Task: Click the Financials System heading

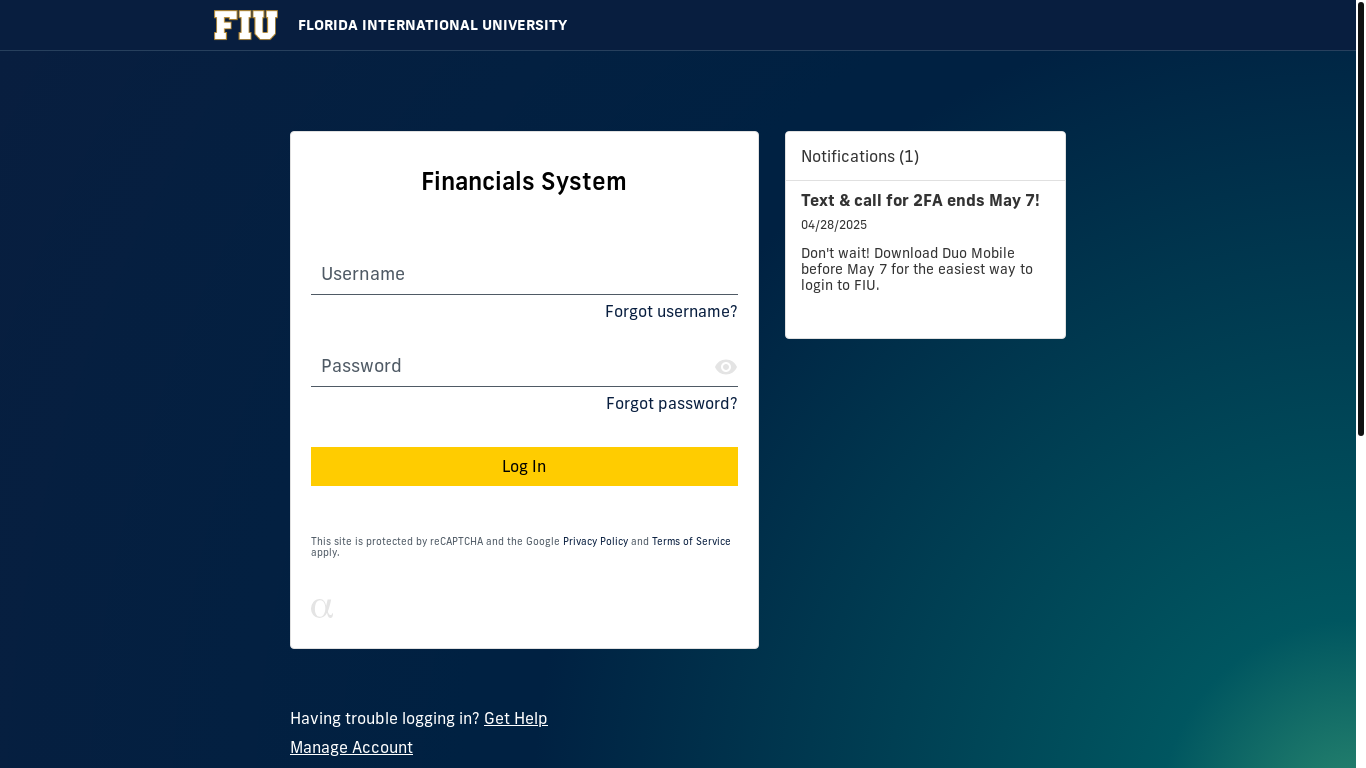Action: (x=524, y=182)
